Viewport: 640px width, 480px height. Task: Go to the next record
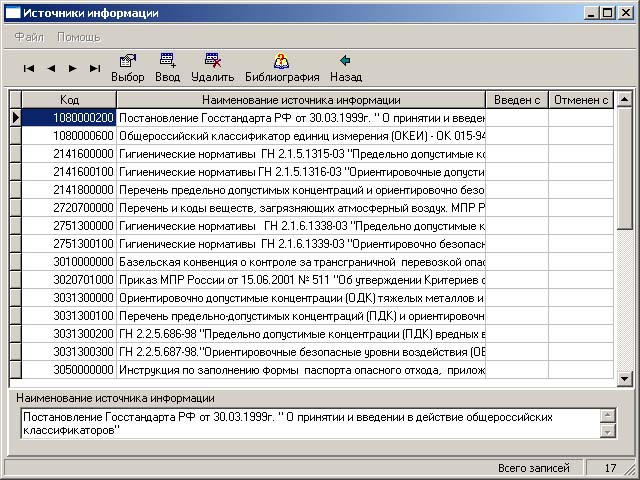point(72,68)
